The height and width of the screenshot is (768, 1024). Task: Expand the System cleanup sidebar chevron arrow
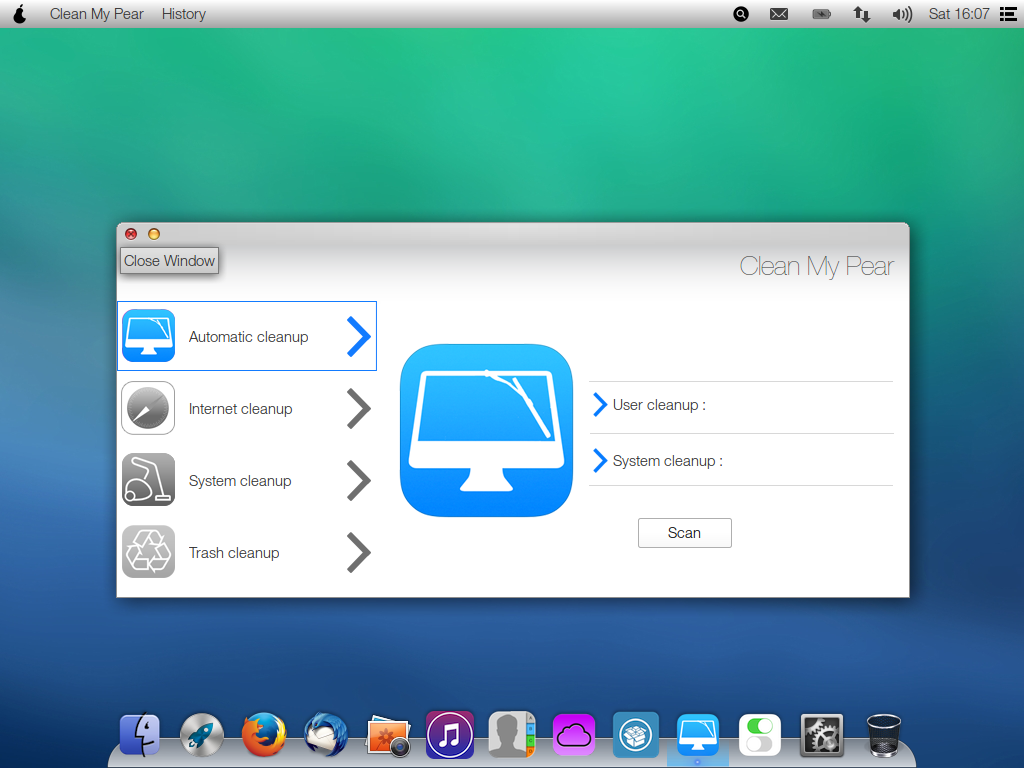pos(359,481)
